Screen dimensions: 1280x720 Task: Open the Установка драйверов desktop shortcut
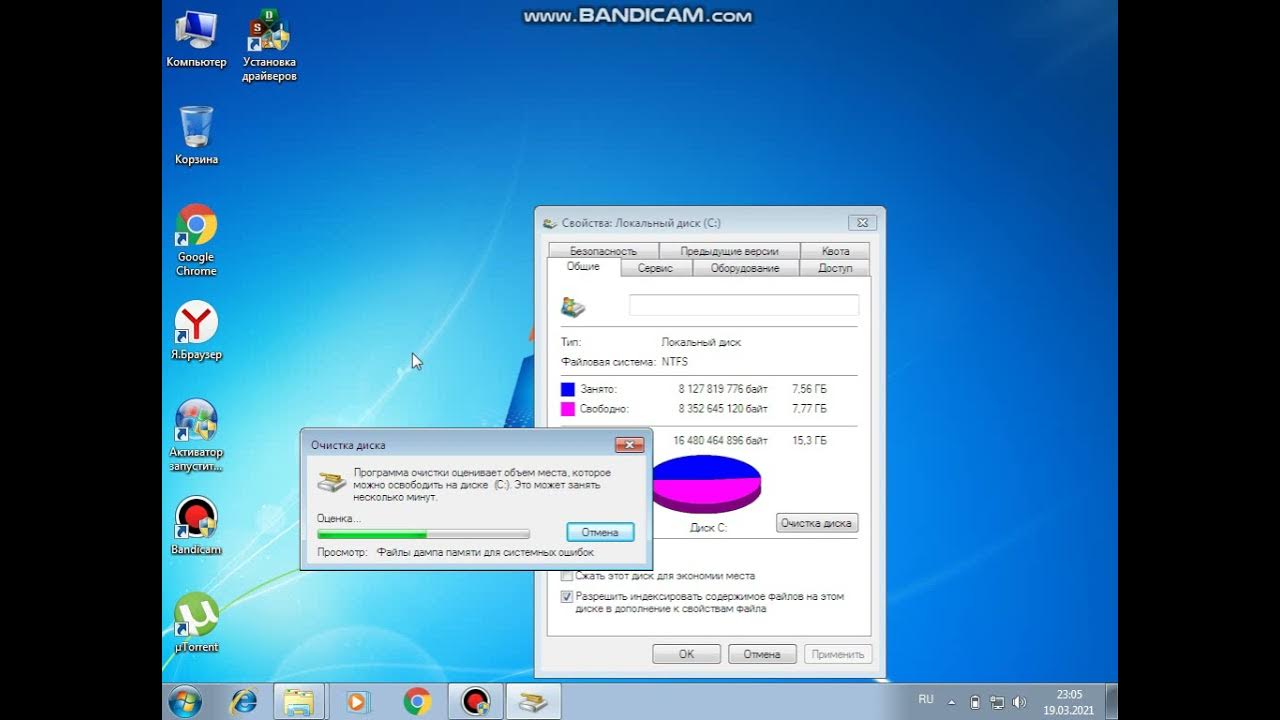pyautogui.click(x=269, y=44)
